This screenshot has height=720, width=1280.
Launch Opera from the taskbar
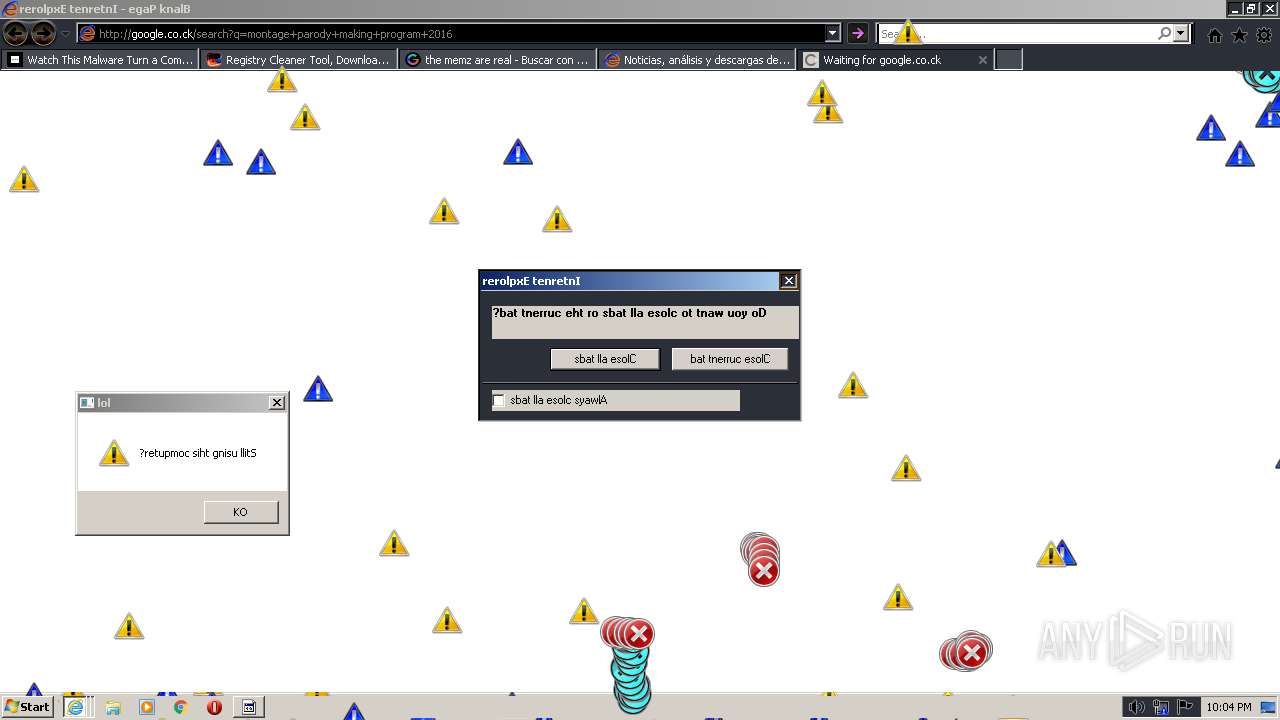(x=214, y=707)
